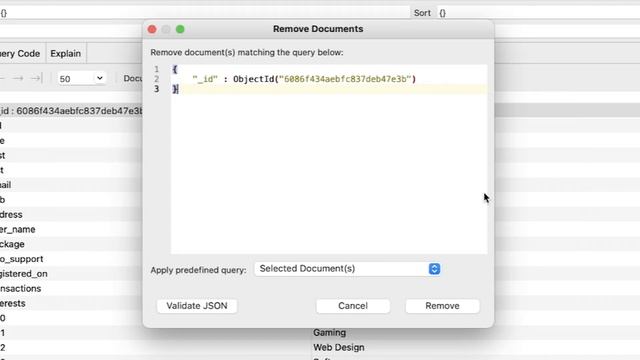The height and width of the screenshot is (360, 640).
Task: Go to next page arrow icon
Action: point(17,78)
